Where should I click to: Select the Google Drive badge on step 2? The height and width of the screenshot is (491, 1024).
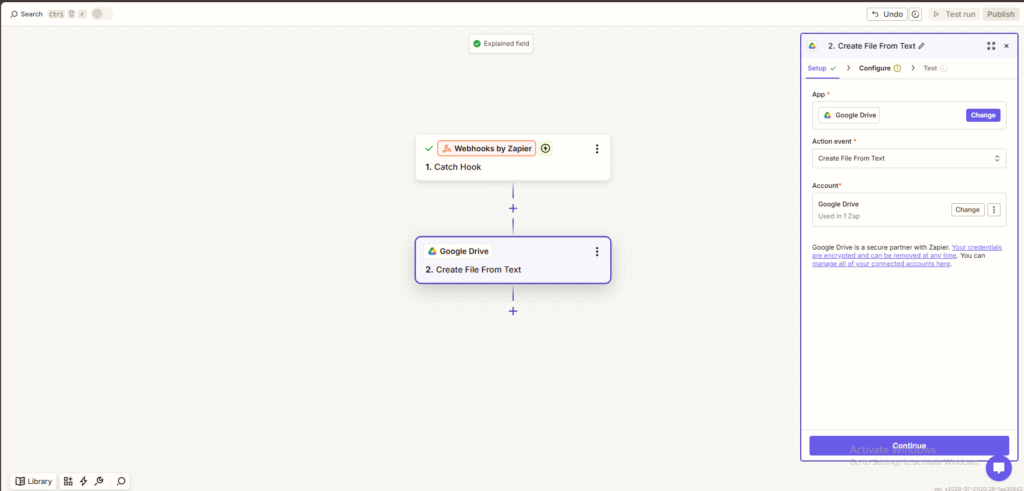pyautogui.click(x=458, y=251)
